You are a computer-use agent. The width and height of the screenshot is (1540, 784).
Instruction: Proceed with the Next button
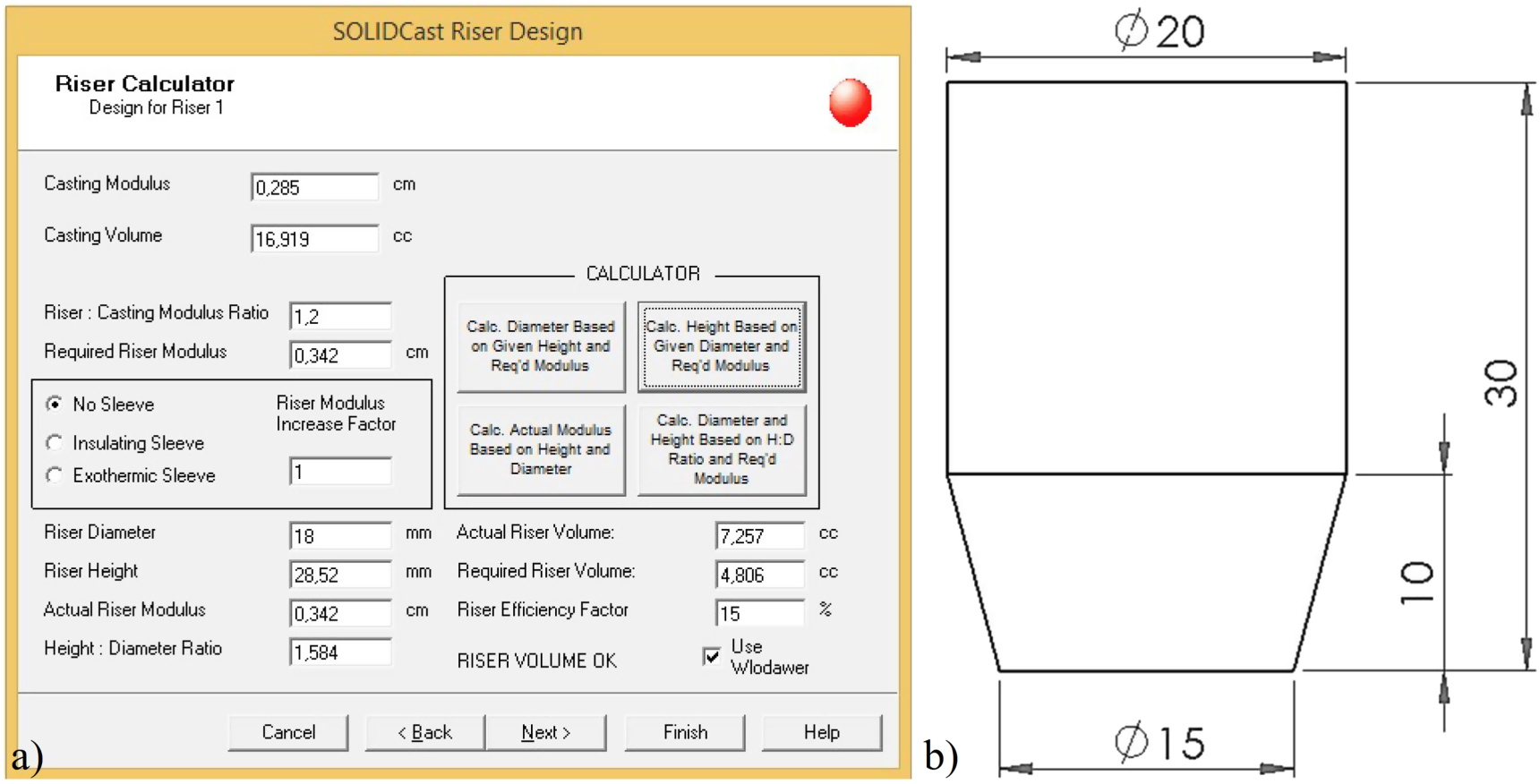(545, 732)
